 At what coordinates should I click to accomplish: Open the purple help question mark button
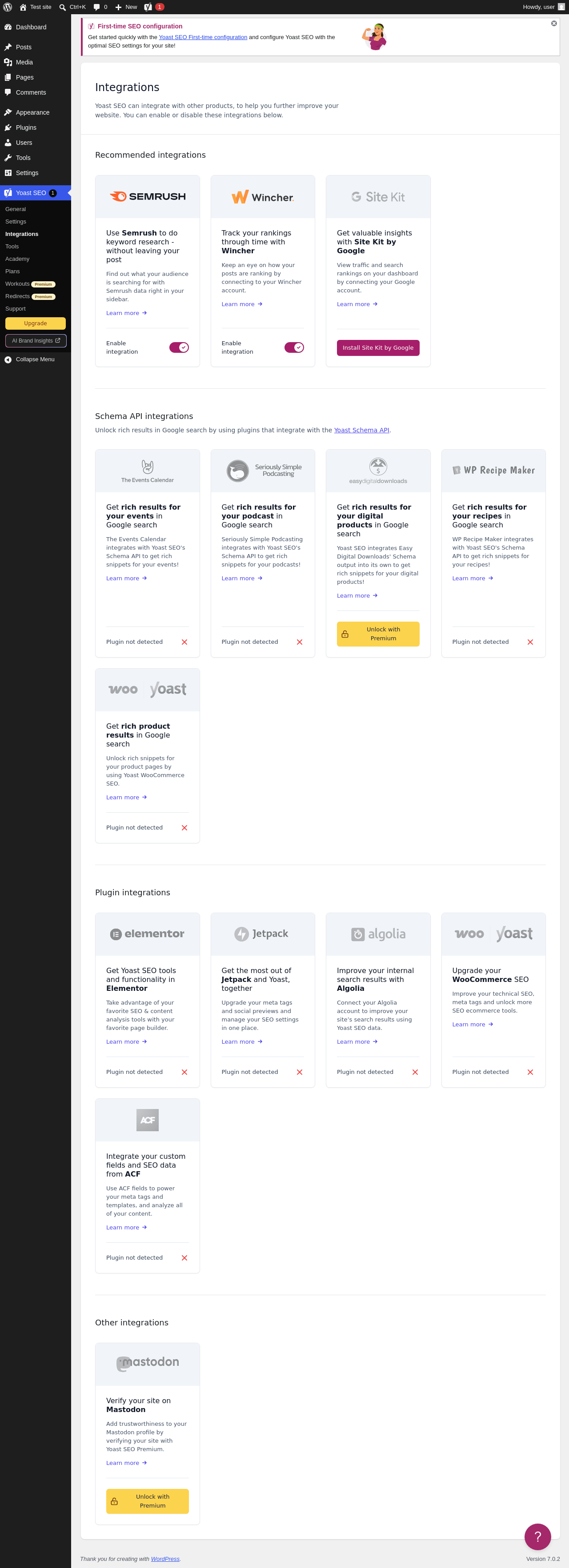click(x=537, y=1536)
